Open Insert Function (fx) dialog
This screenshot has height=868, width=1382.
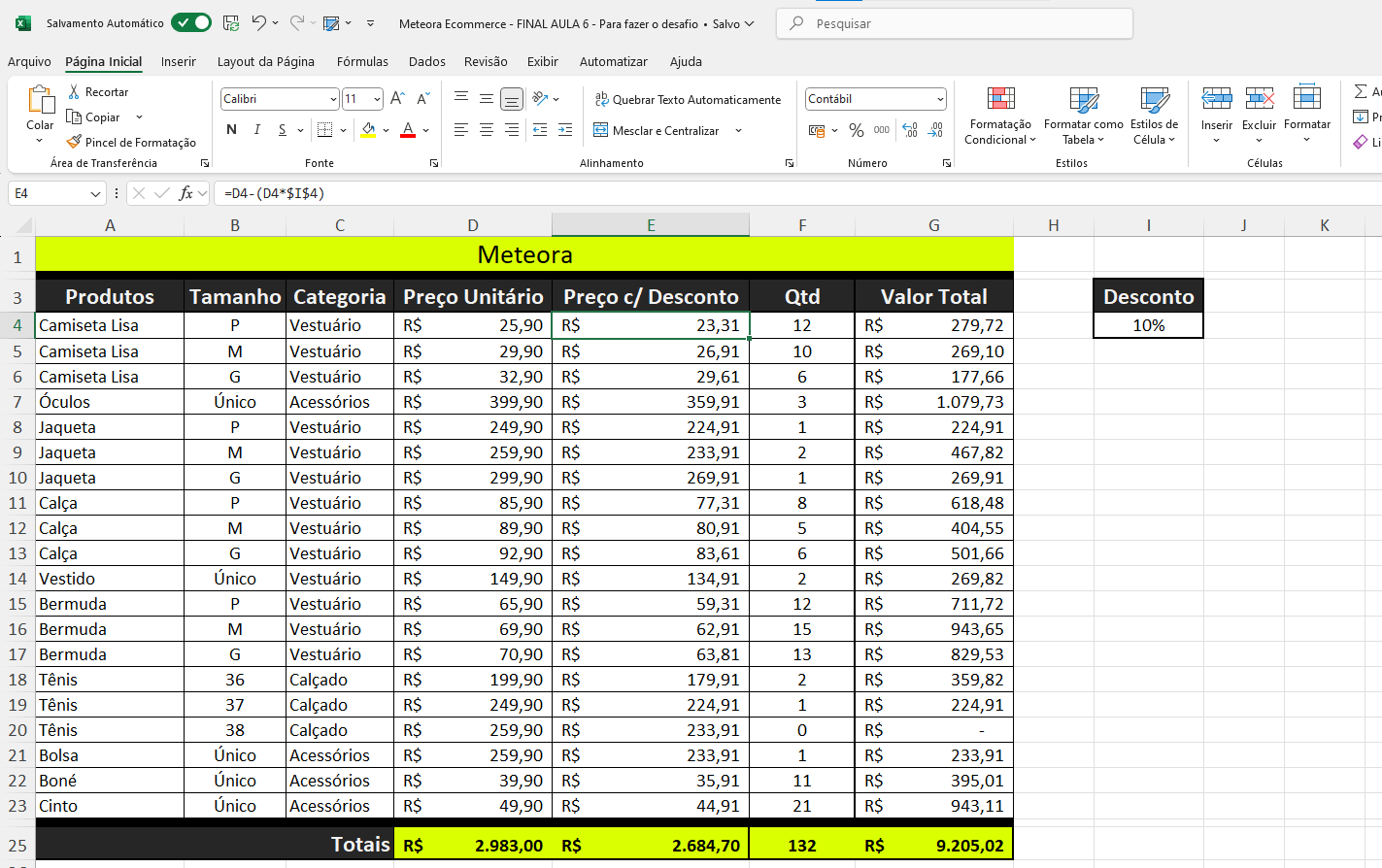pyautogui.click(x=185, y=193)
